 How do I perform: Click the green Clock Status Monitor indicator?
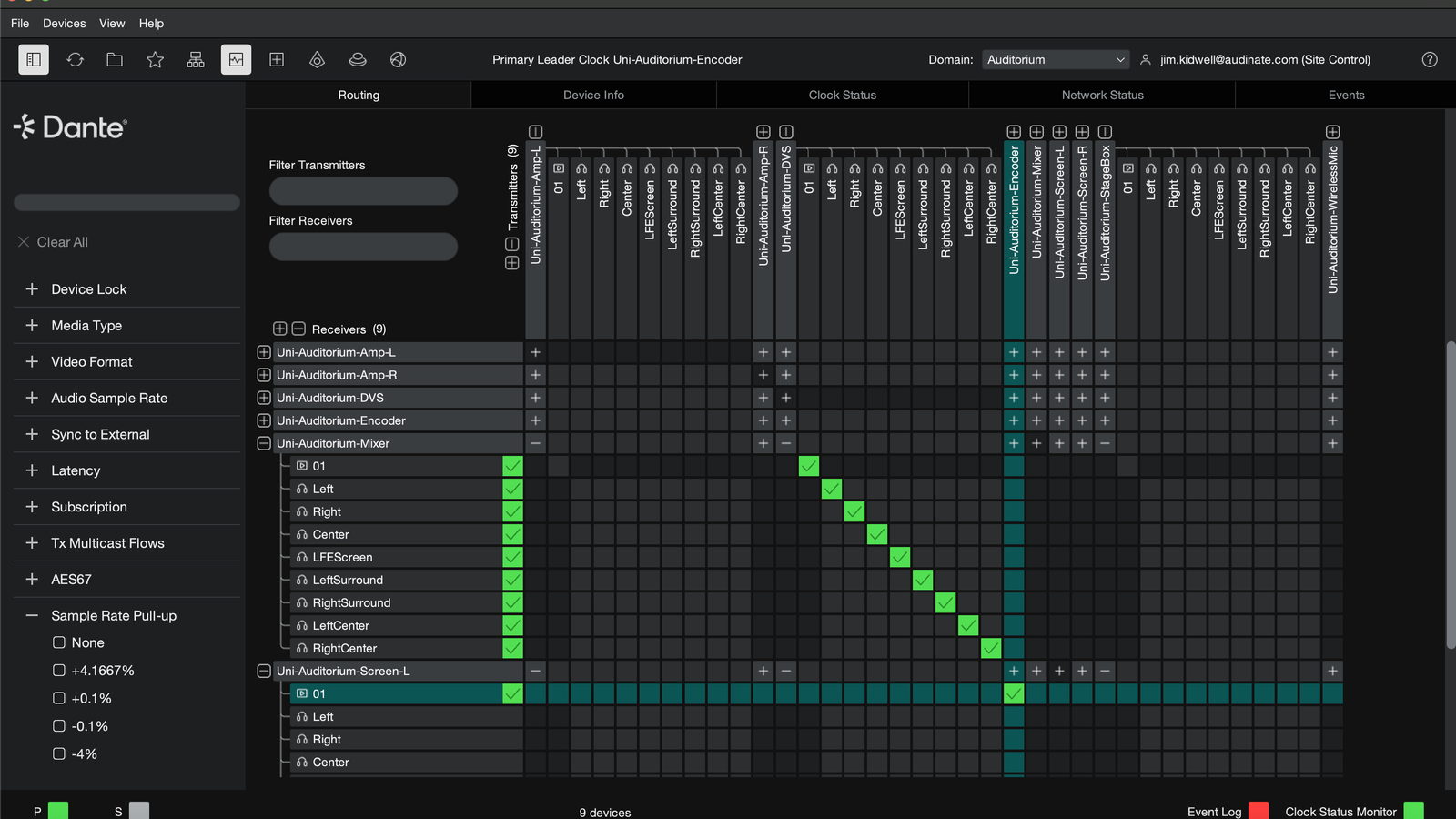point(1413,810)
